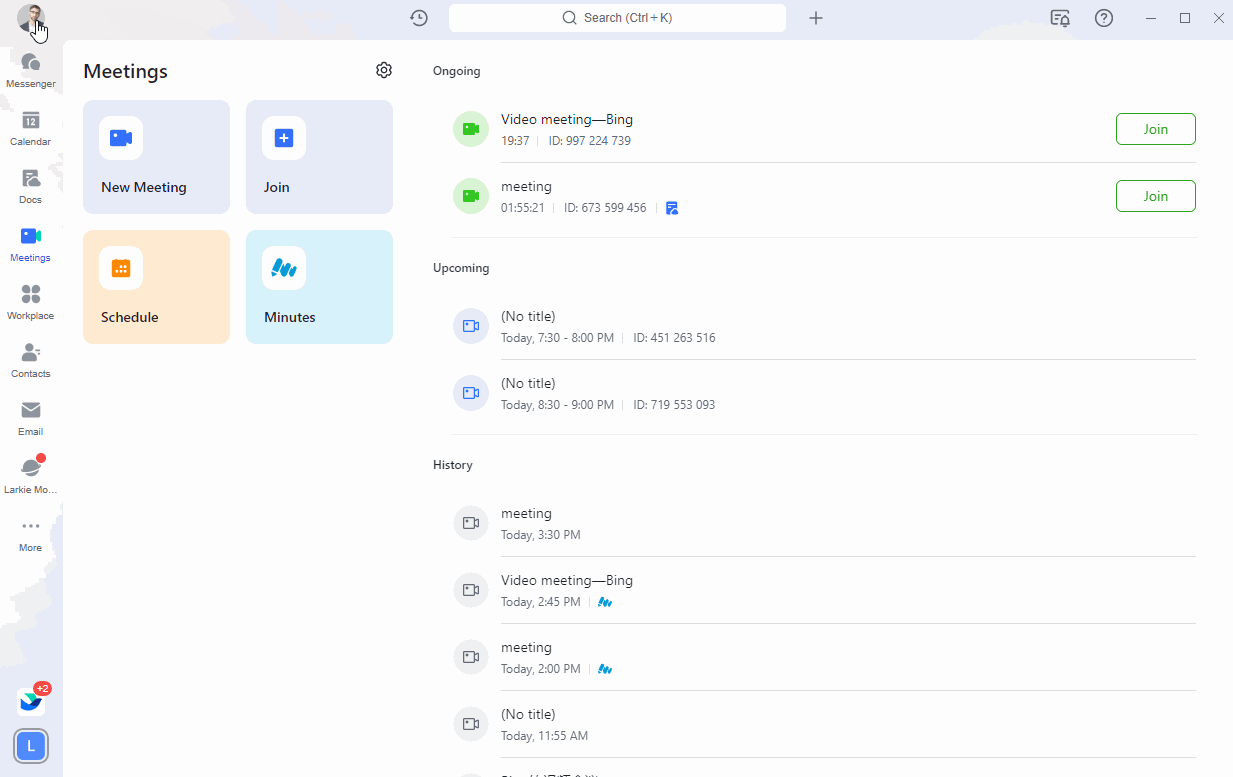Image resolution: width=1233 pixels, height=777 pixels.
Task: Open the Minutes card
Action: pos(319,287)
